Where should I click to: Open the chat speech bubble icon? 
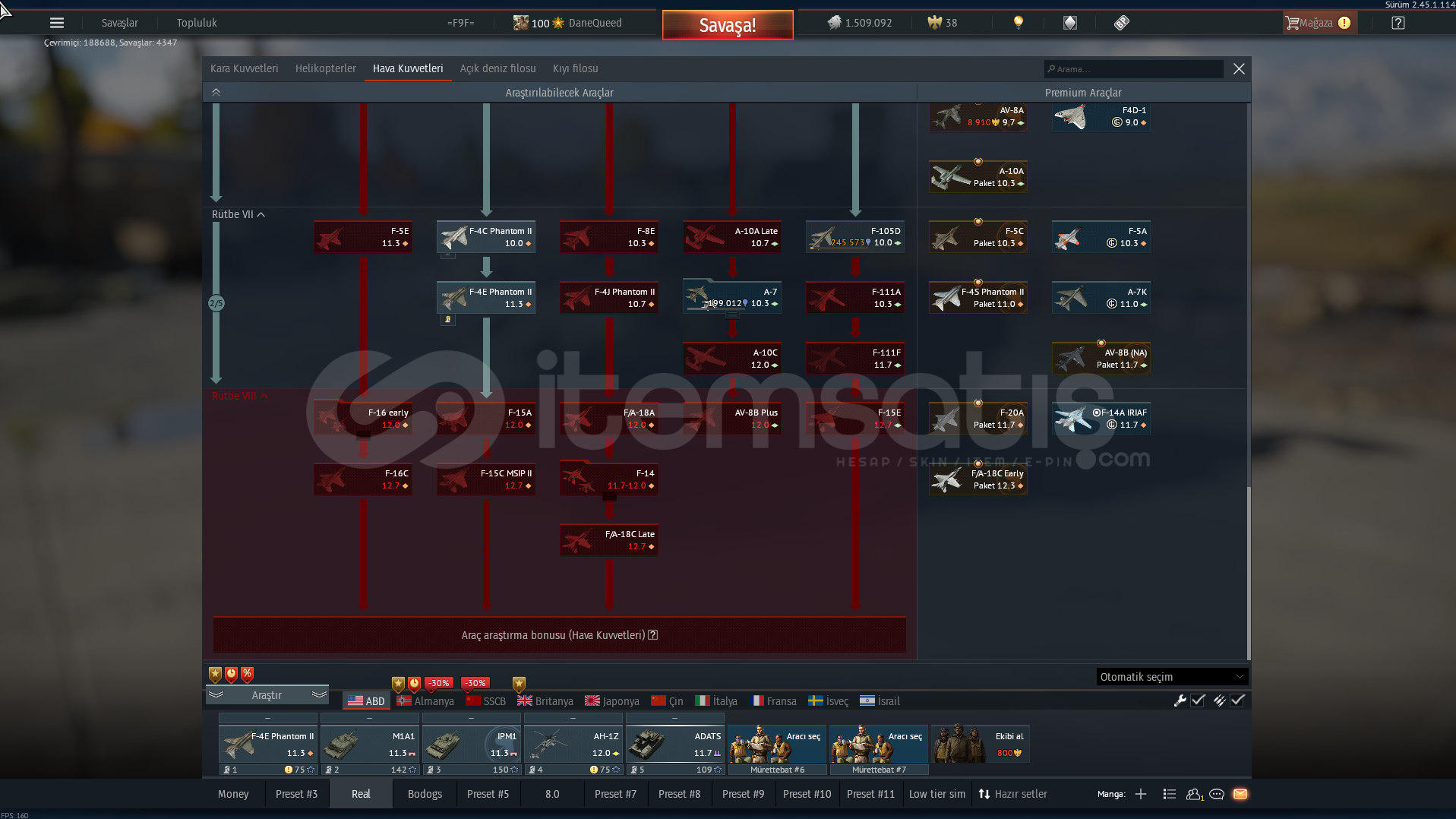(x=1217, y=794)
